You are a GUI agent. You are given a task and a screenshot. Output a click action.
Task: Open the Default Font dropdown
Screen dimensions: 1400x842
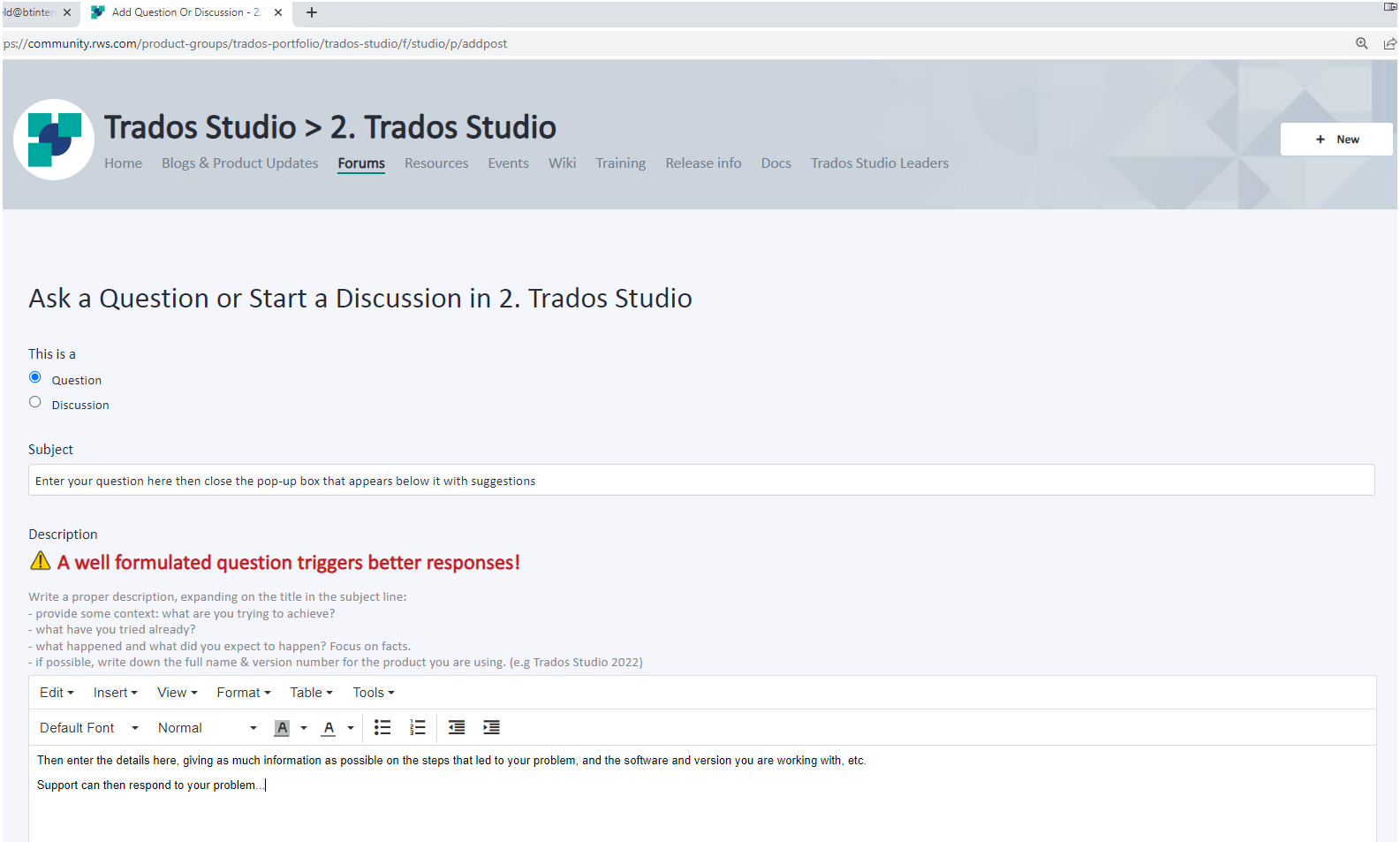(x=89, y=728)
